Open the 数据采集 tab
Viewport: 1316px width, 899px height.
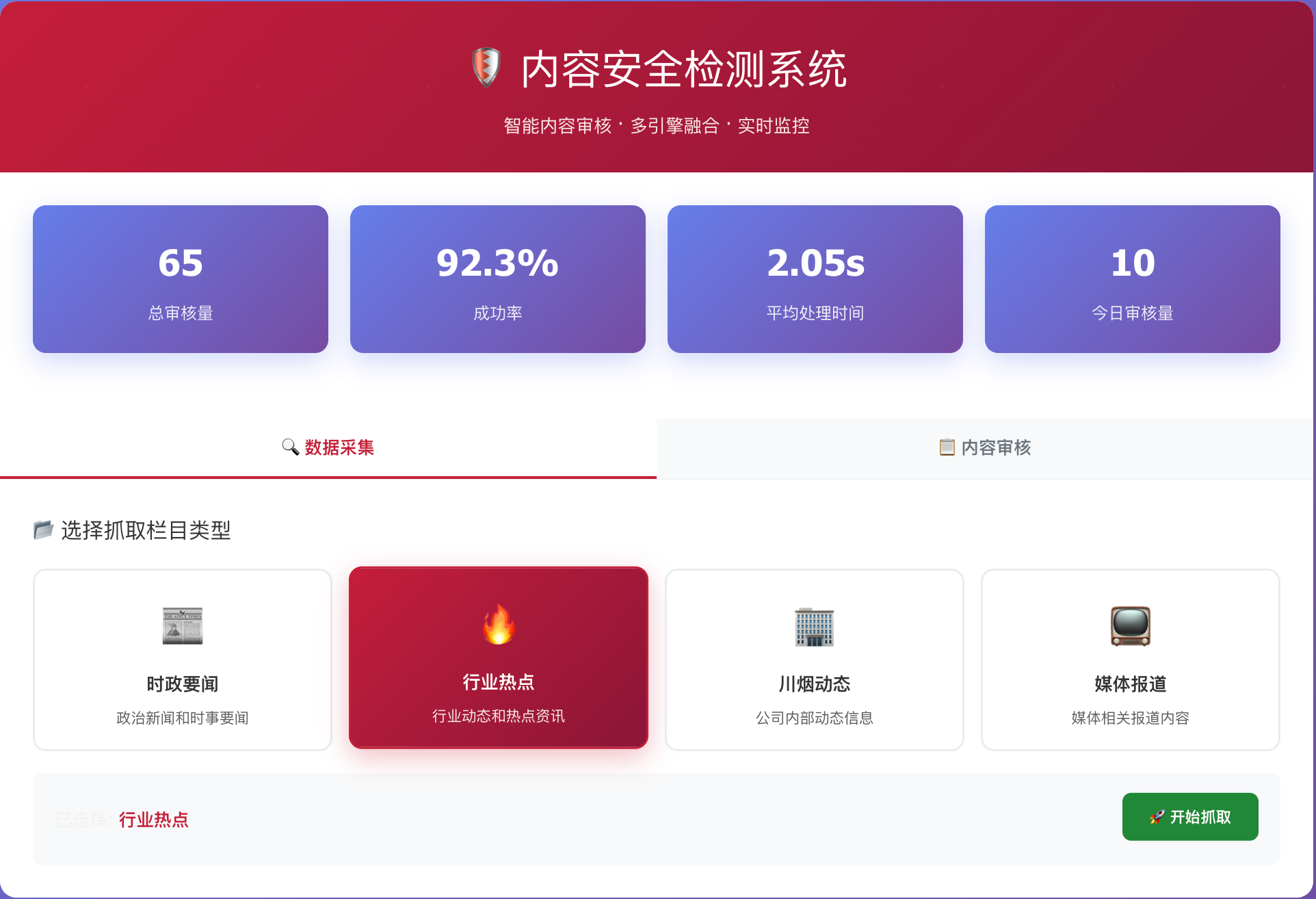coord(328,448)
